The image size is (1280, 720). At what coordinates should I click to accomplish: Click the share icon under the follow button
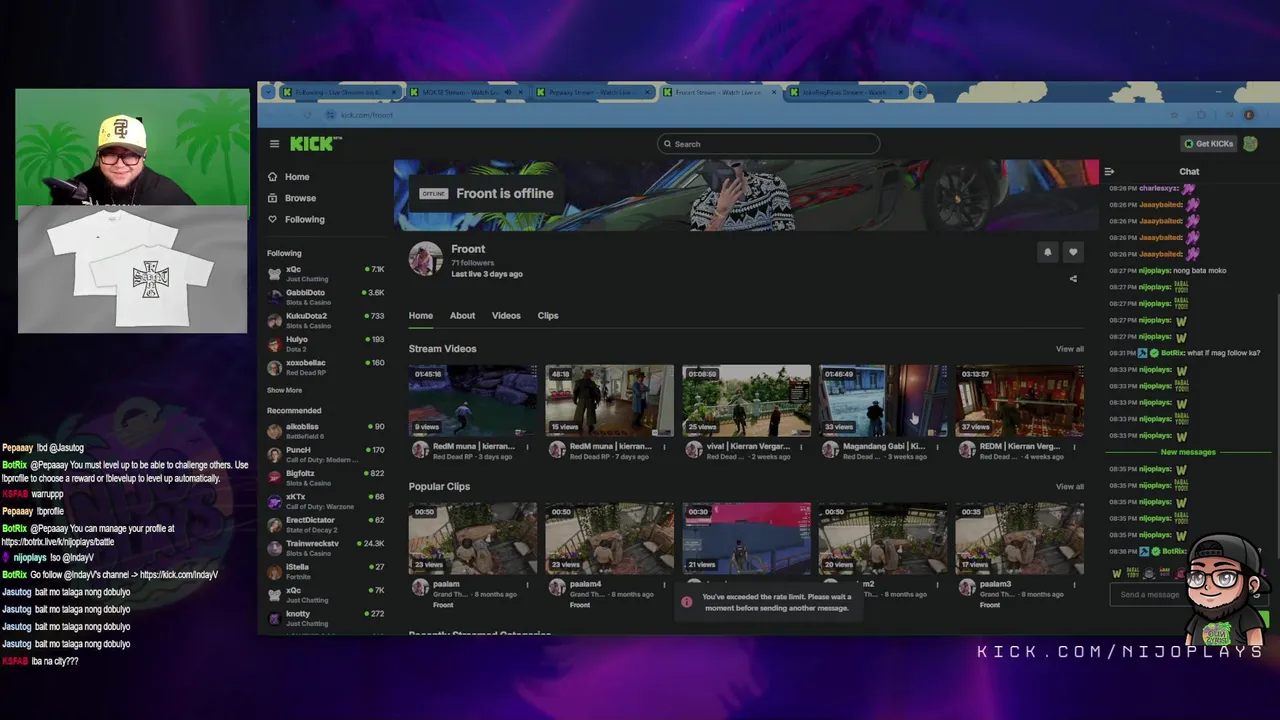(x=1073, y=279)
